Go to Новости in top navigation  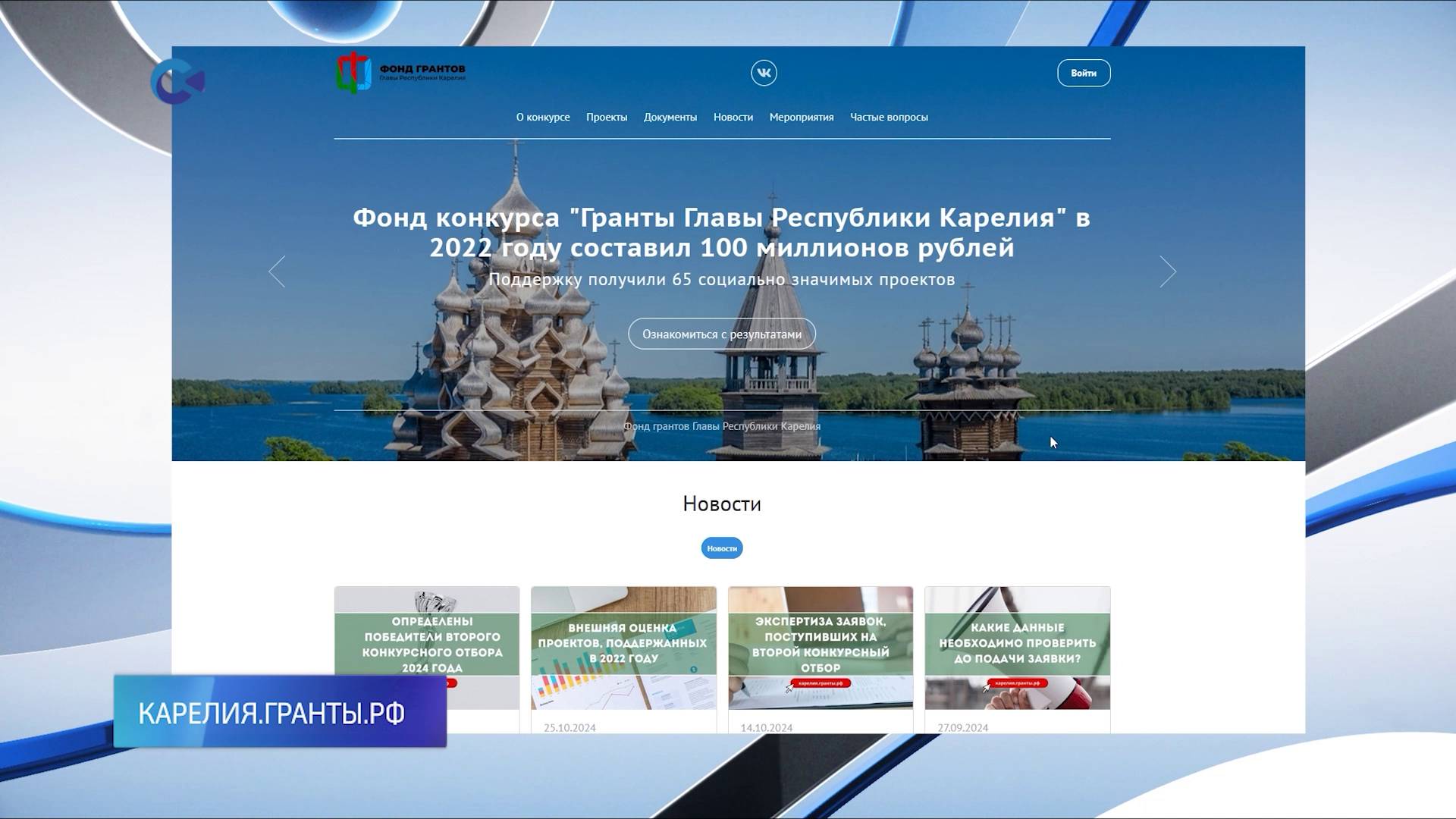(x=733, y=117)
